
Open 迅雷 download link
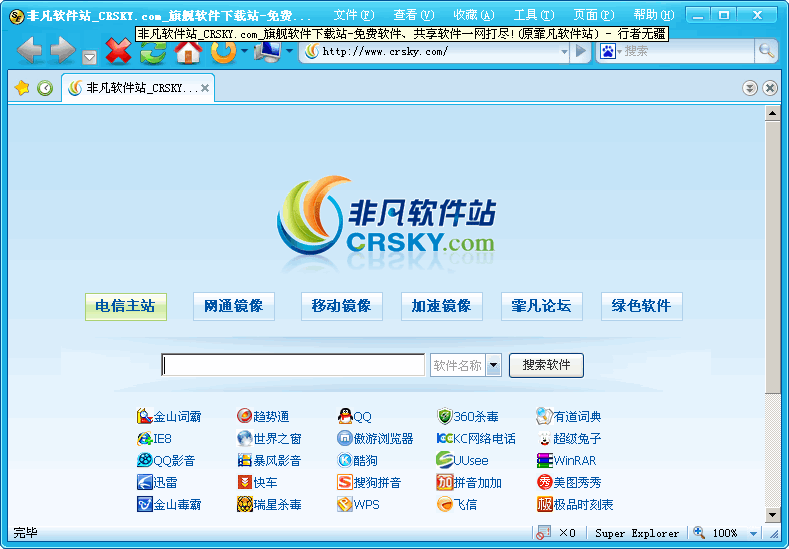point(157,482)
